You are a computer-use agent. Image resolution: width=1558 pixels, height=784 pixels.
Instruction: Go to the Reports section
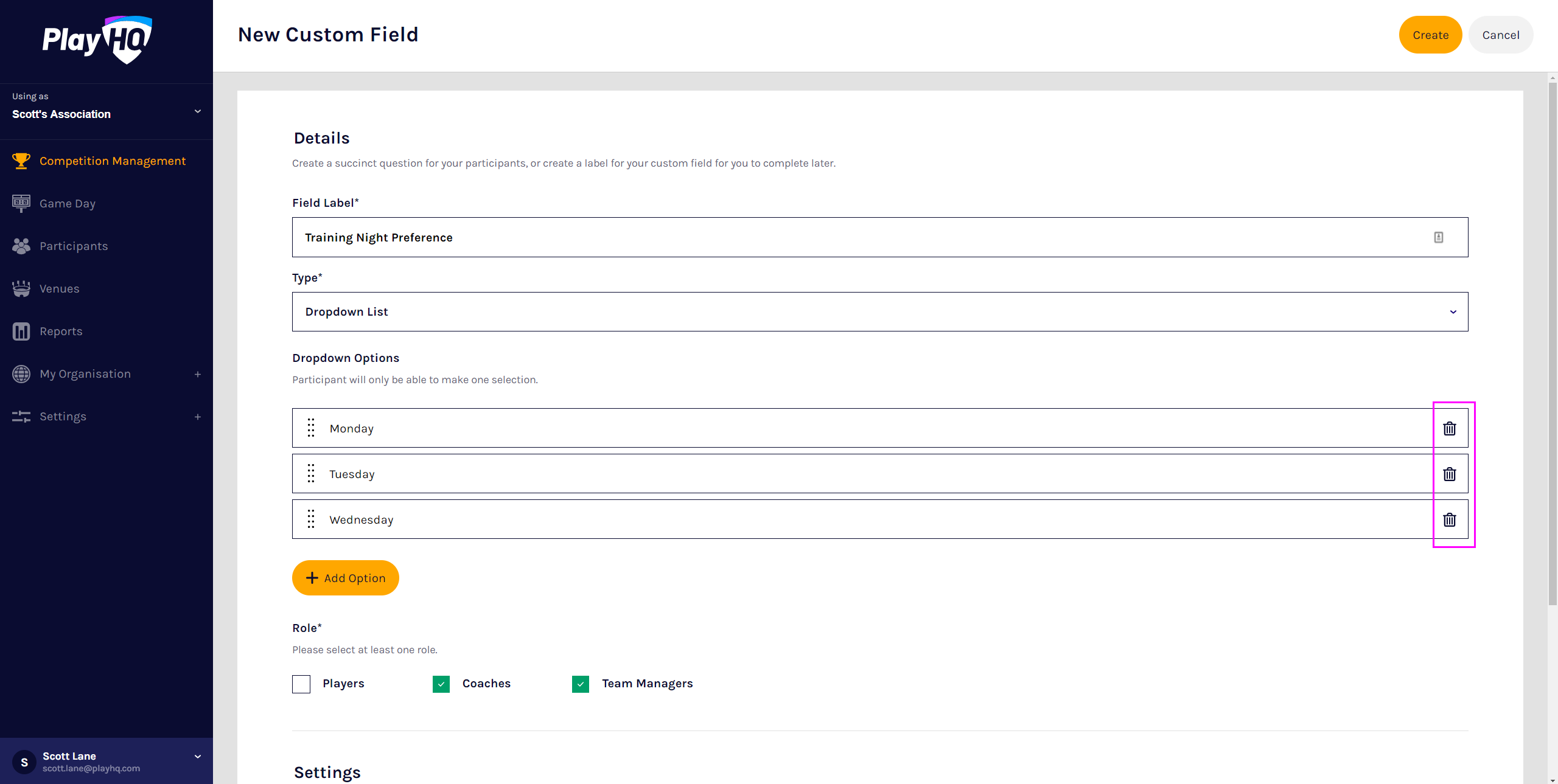point(60,331)
